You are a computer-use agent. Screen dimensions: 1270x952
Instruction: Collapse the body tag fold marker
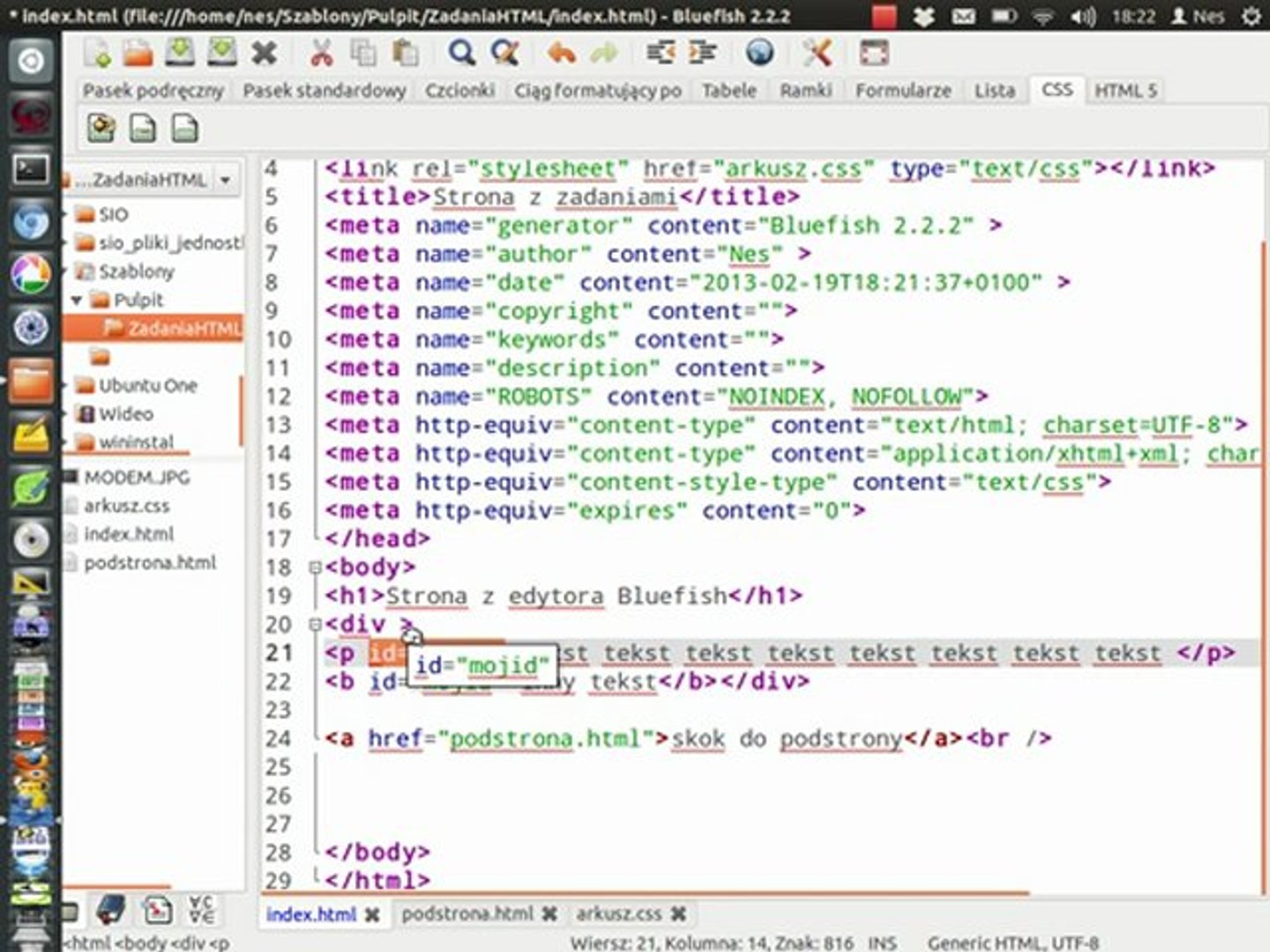tap(315, 568)
